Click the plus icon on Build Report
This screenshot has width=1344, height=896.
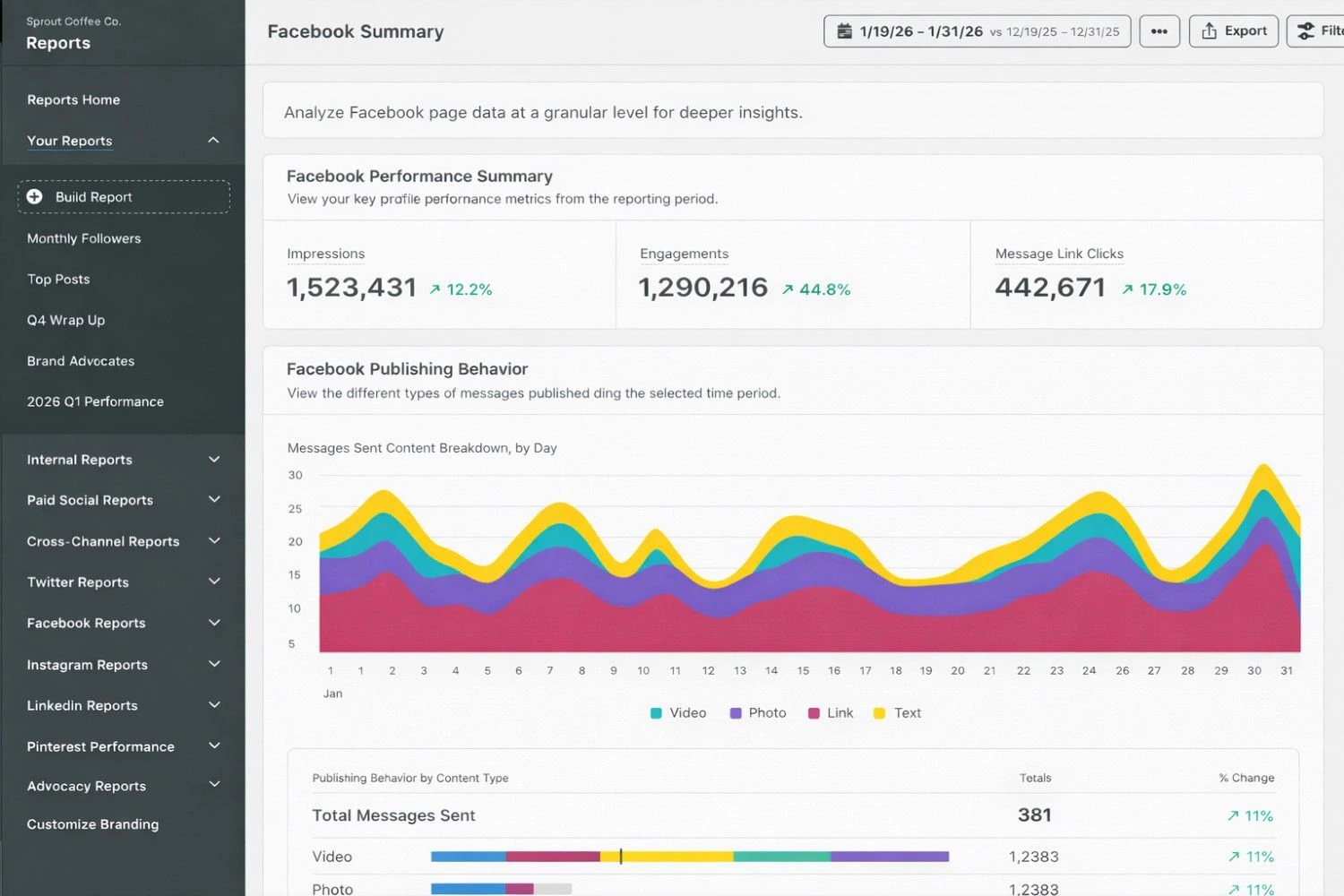click(34, 196)
